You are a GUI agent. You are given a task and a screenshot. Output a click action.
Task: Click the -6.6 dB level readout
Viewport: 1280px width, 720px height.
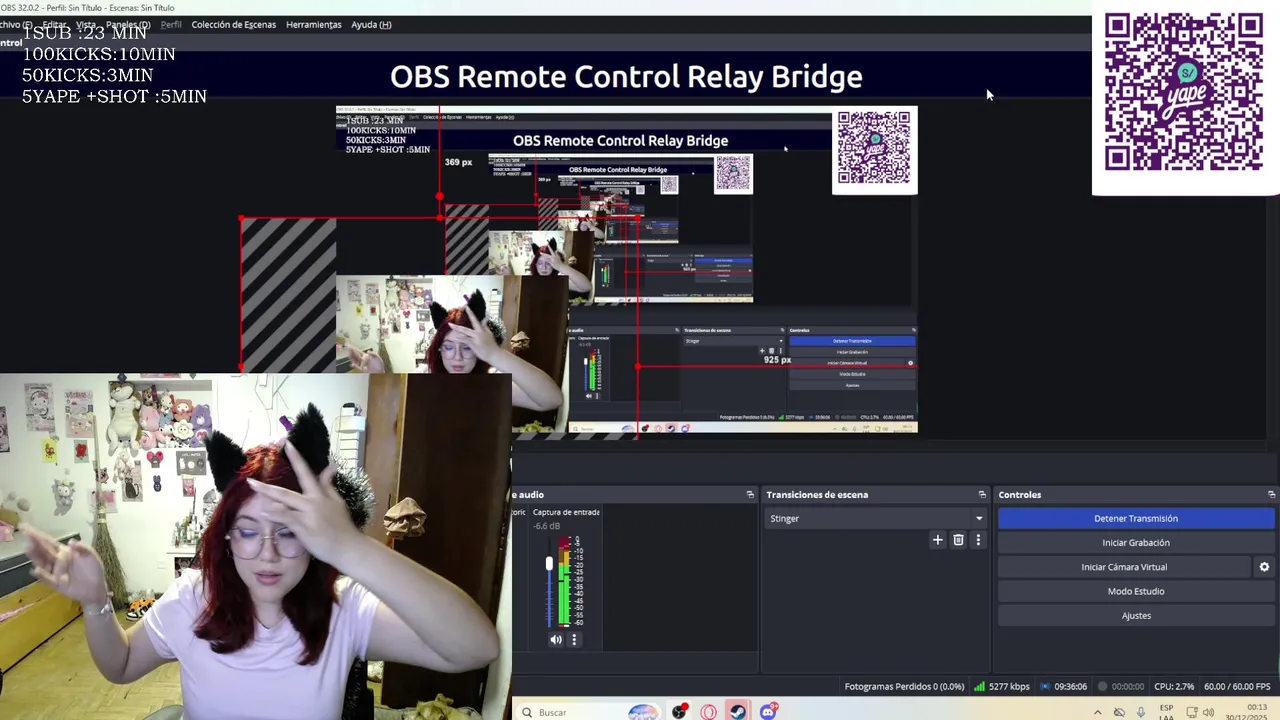pos(547,526)
